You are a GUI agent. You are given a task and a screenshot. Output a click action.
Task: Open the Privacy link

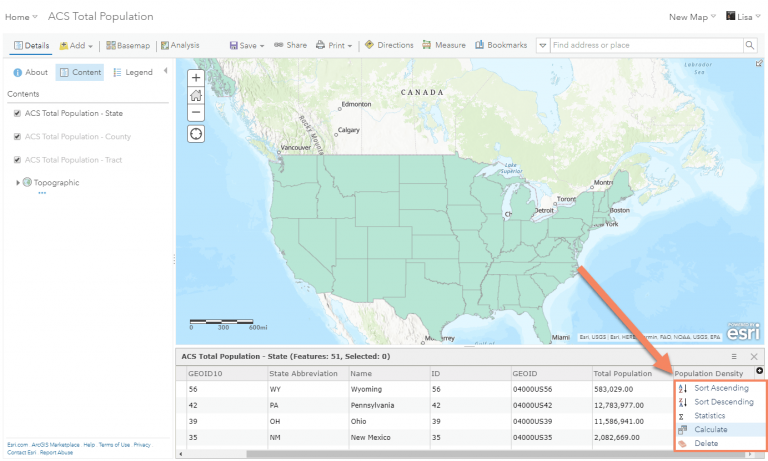click(x=142, y=445)
